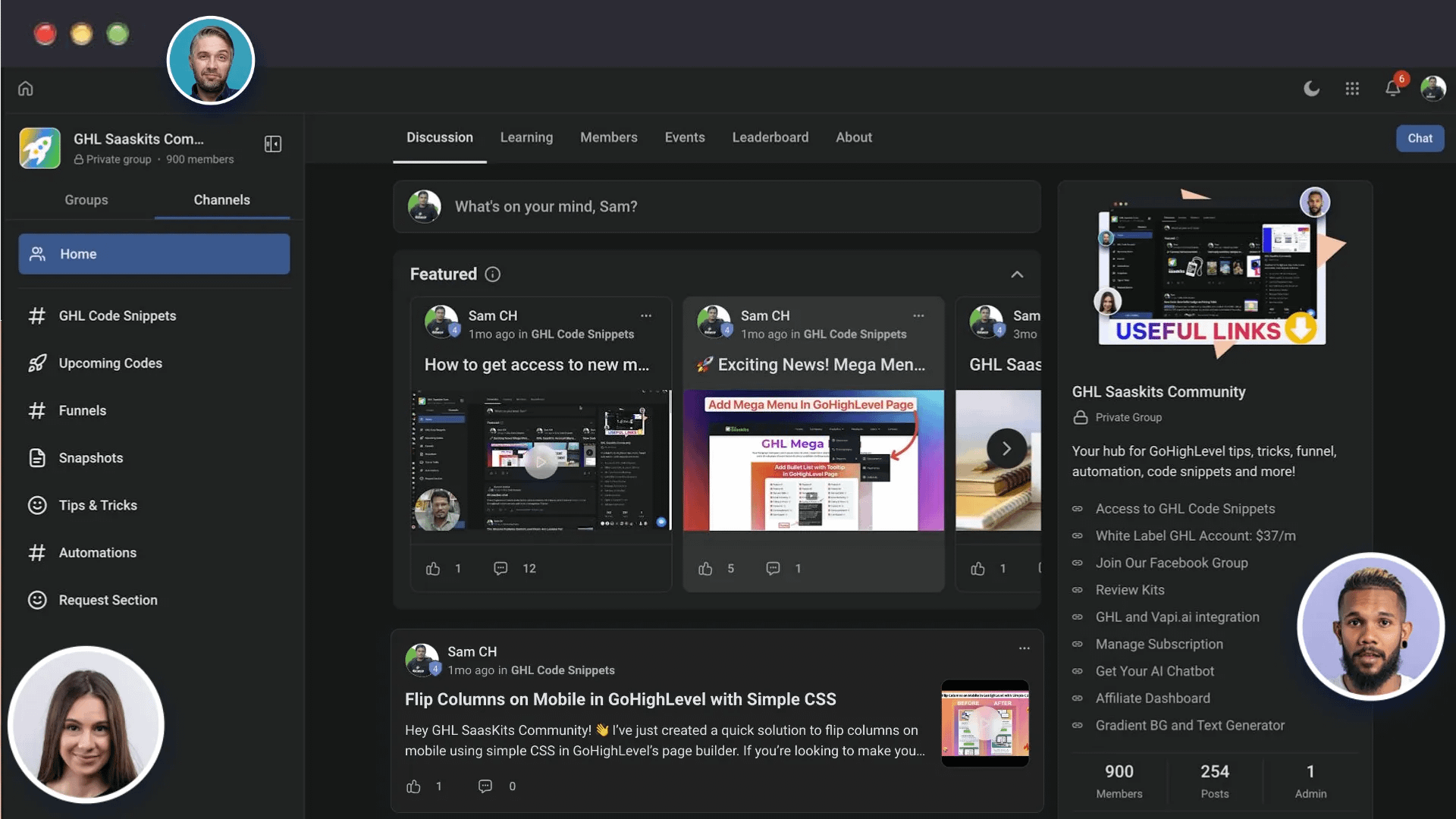Open GHL and Vapi.ai integration link

pos(1178,618)
